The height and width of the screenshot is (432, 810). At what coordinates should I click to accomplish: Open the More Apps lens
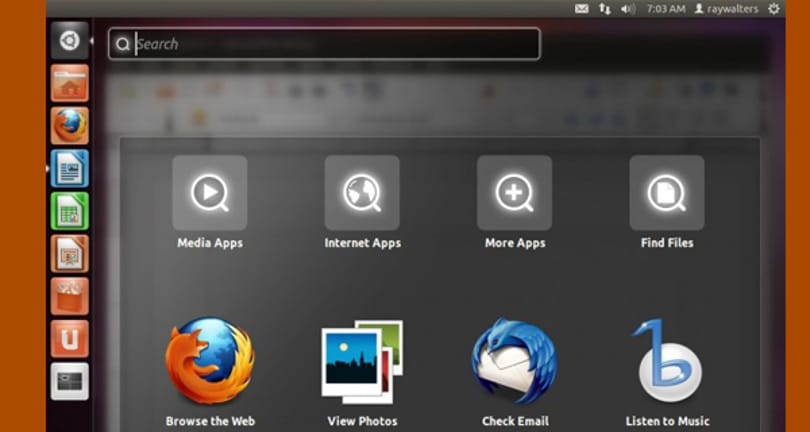[515, 193]
